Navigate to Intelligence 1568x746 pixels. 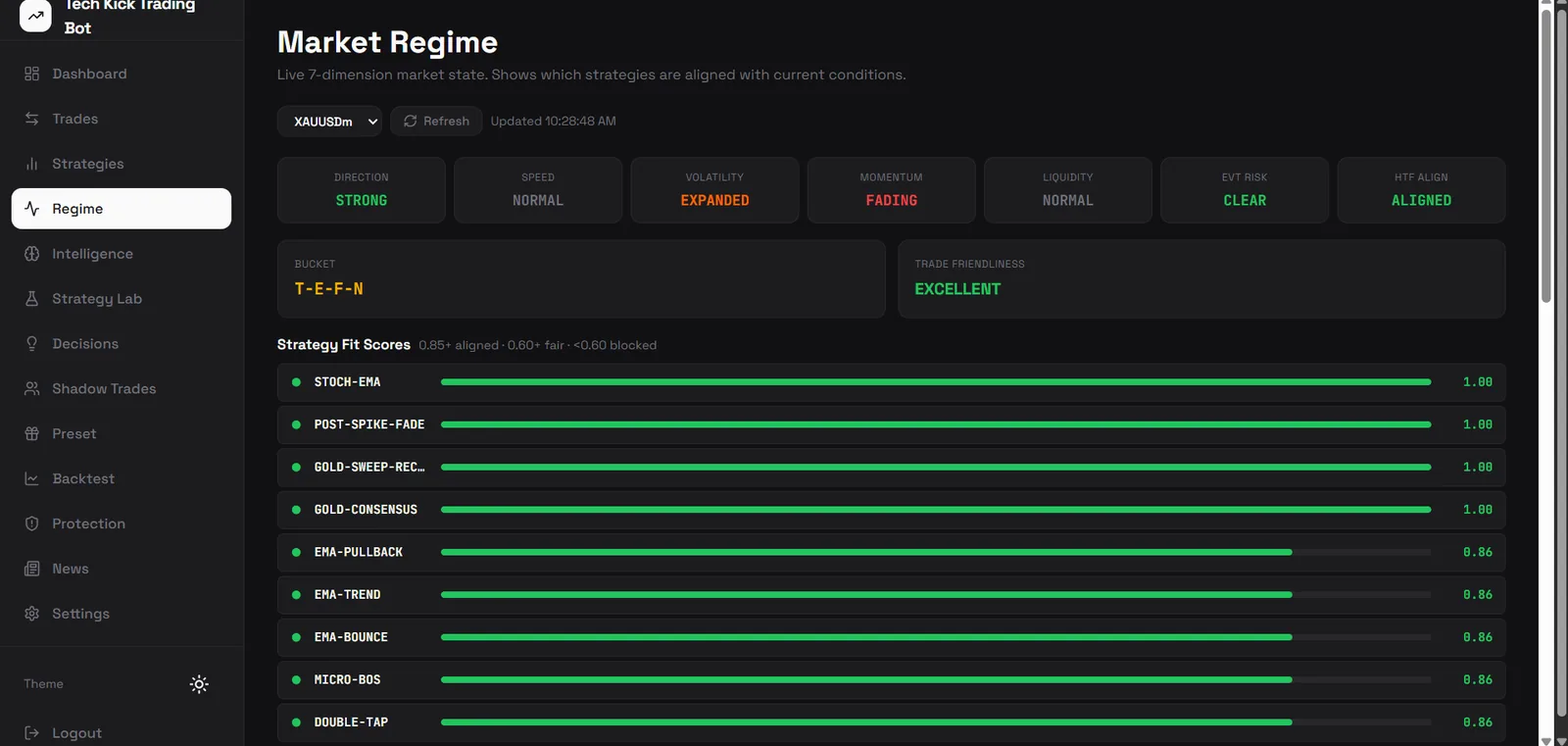pyautogui.click(x=122, y=254)
